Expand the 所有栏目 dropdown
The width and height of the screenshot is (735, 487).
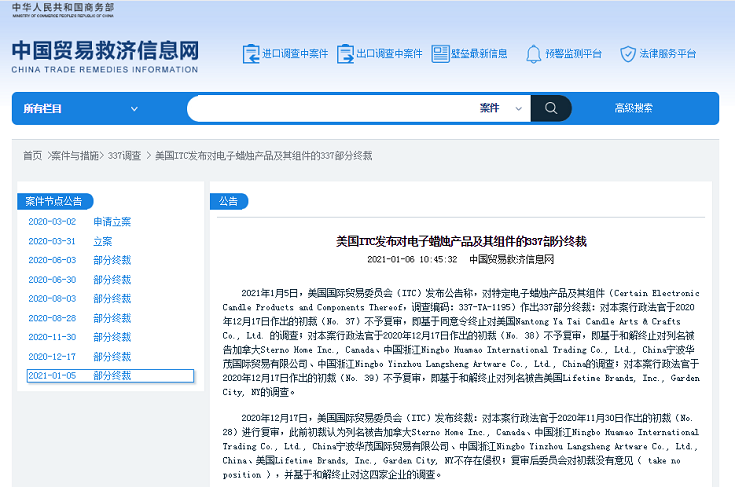(81, 109)
